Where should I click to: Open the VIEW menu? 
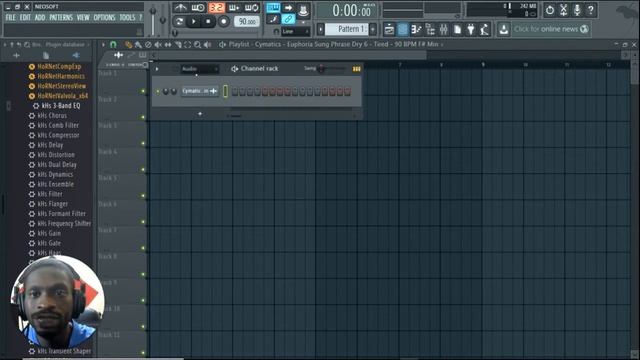pos(83,18)
